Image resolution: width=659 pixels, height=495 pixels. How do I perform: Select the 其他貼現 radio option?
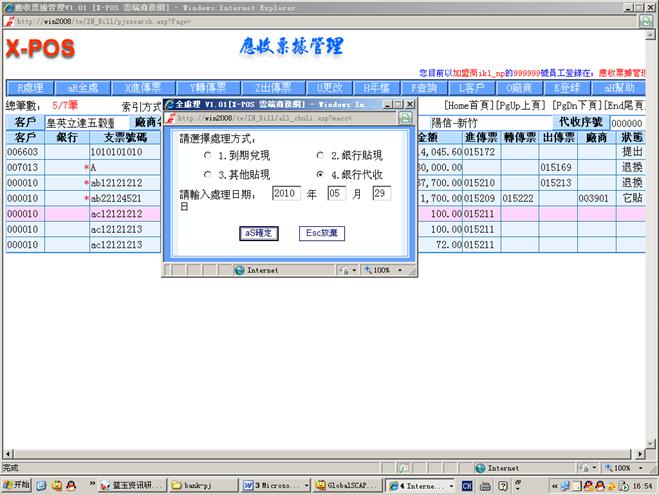207,174
